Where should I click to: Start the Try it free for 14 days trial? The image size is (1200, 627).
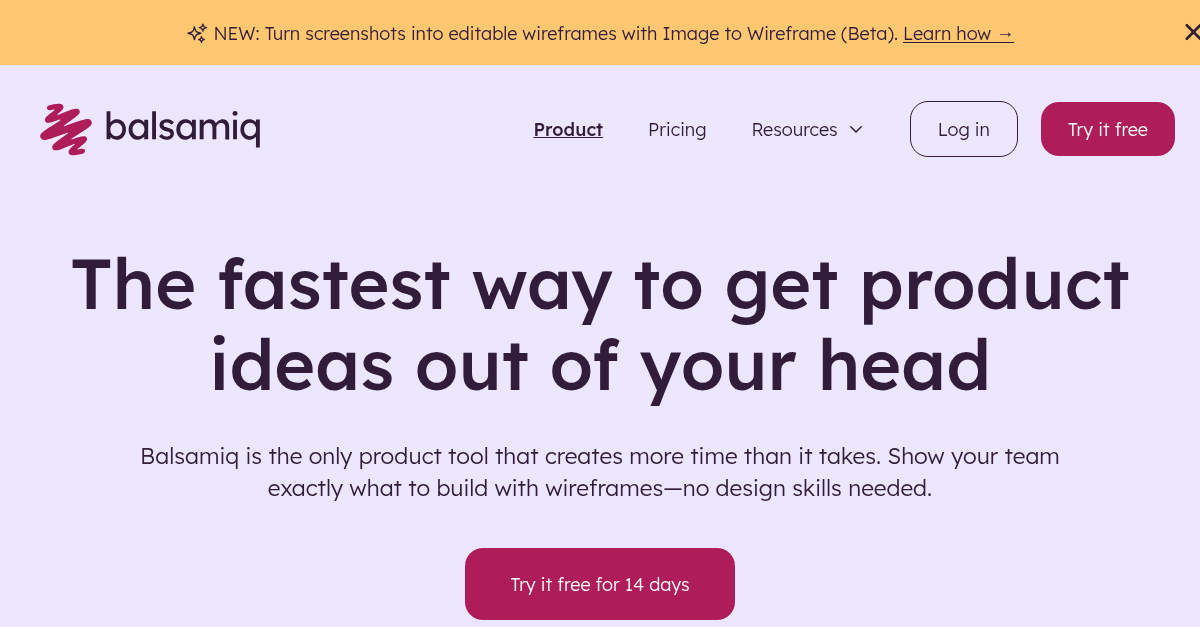point(600,584)
